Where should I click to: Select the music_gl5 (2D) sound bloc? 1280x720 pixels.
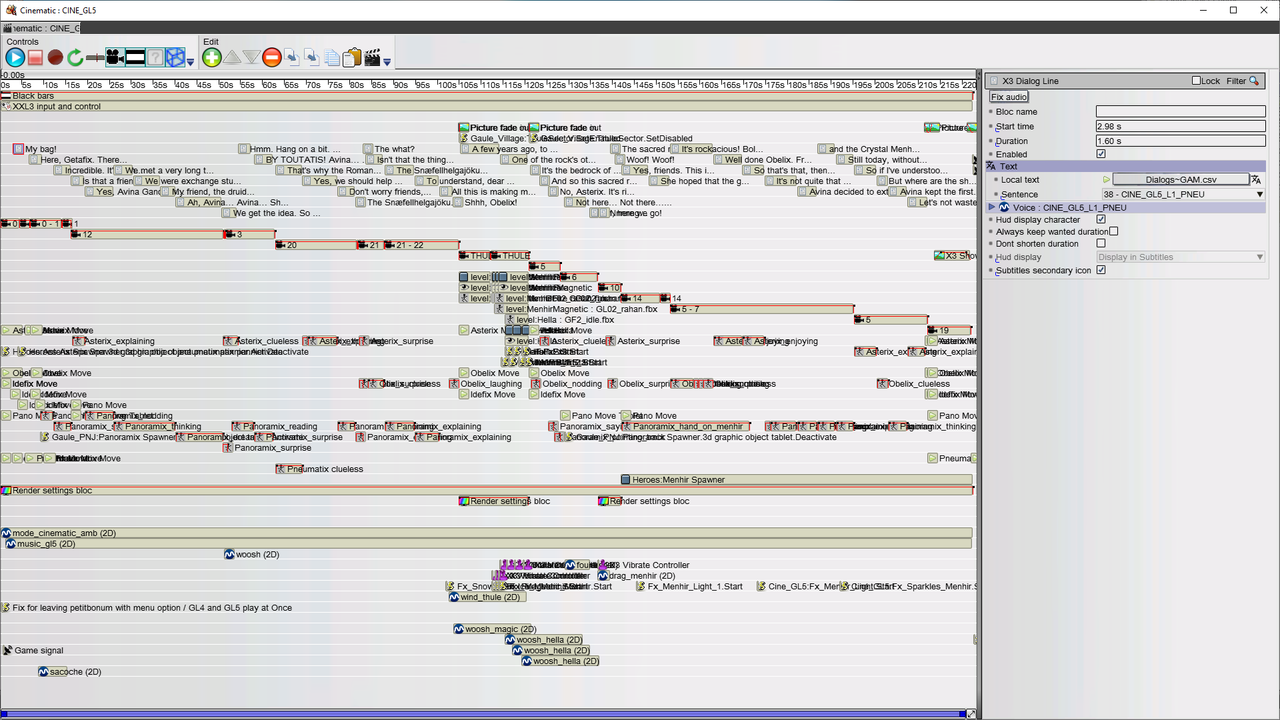click(x=489, y=544)
